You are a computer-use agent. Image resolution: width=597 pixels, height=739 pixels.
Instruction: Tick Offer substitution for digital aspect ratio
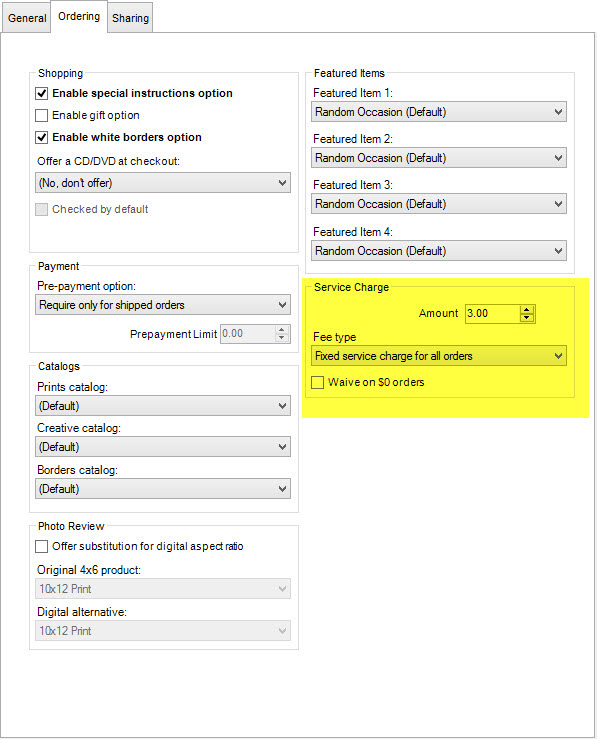tap(41, 546)
